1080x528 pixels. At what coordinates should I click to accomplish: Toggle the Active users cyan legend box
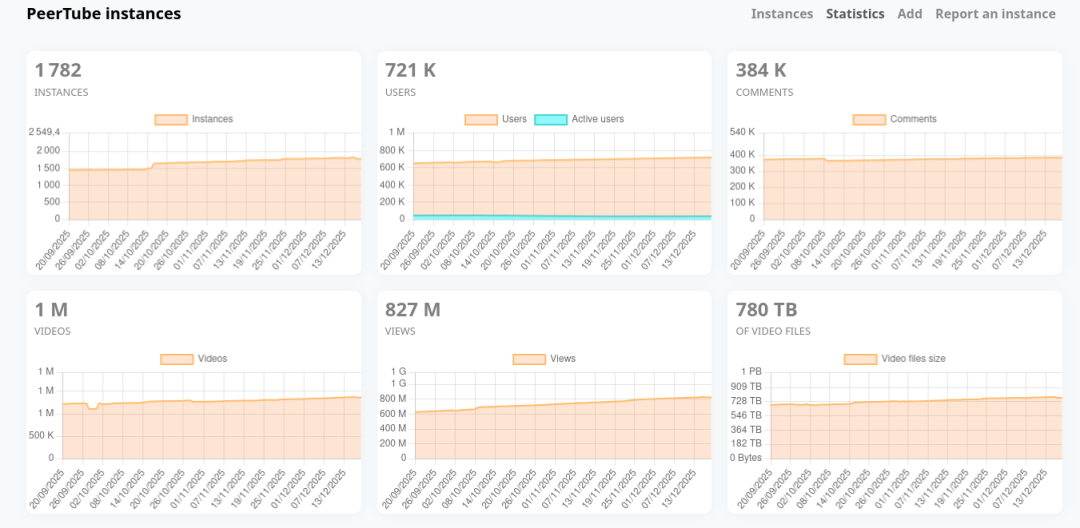pos(551,120)
